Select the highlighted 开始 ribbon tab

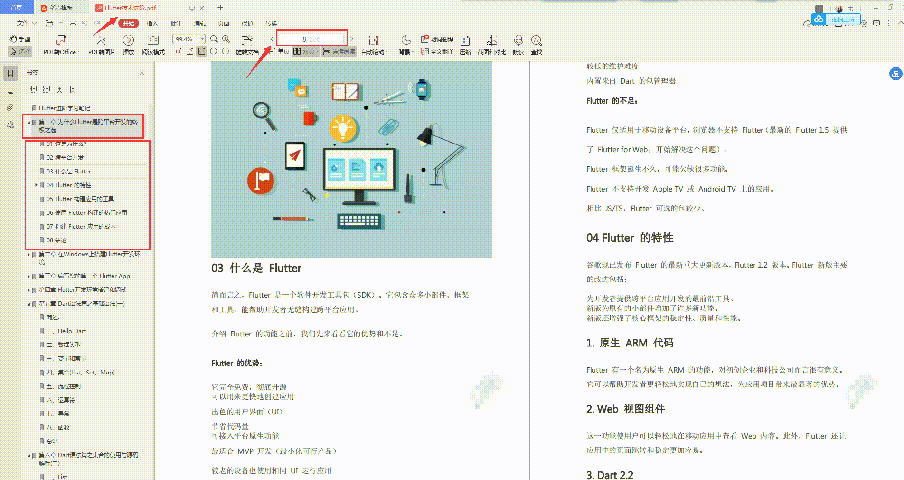click(x=129, y=24)
